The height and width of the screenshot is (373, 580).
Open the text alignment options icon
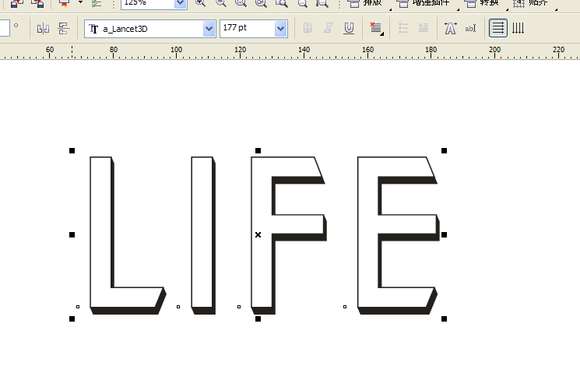(376, 28)
